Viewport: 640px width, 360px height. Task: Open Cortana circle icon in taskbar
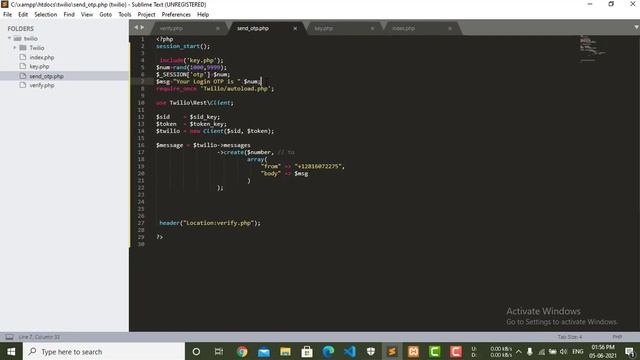click(x=196, y=351)
